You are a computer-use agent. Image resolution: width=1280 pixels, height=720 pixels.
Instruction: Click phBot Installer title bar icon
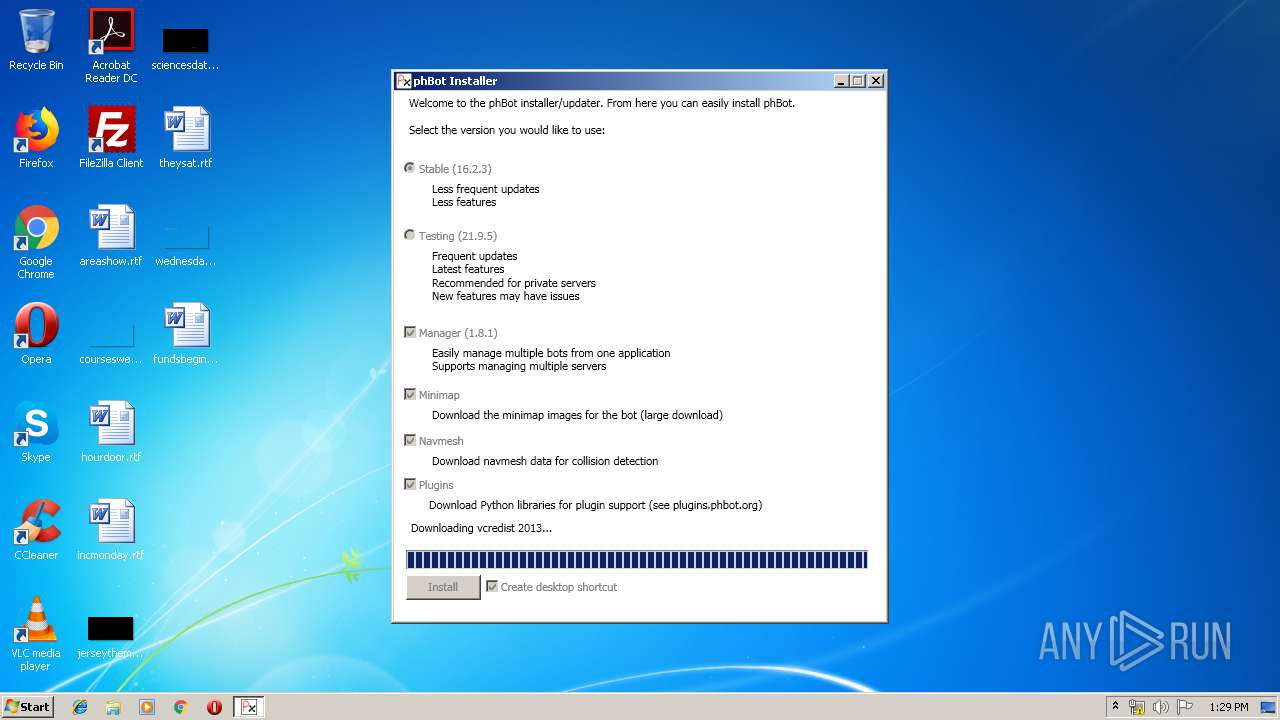[x=404, y=81]
